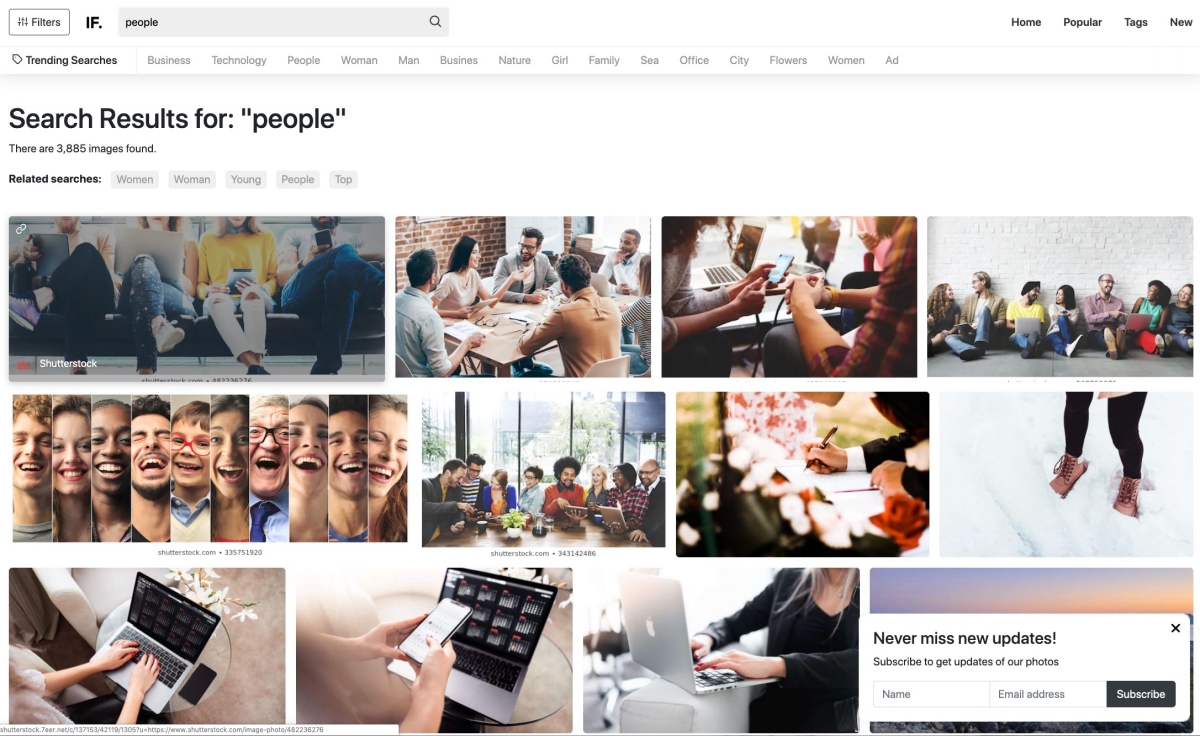Click the Trending Searches tag icon
Viewport: 1200px width, 736px height.
[x=17, y=60]
